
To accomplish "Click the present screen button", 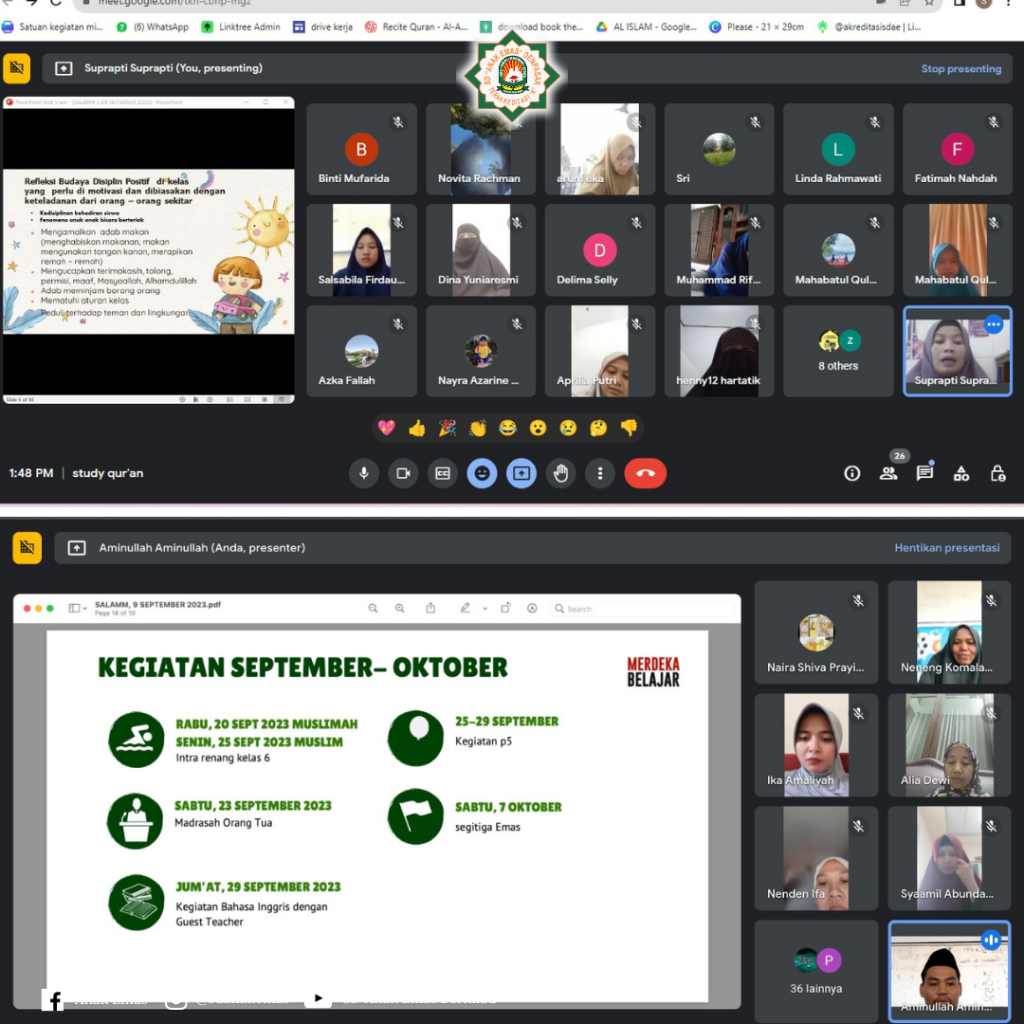I will 521,474.
